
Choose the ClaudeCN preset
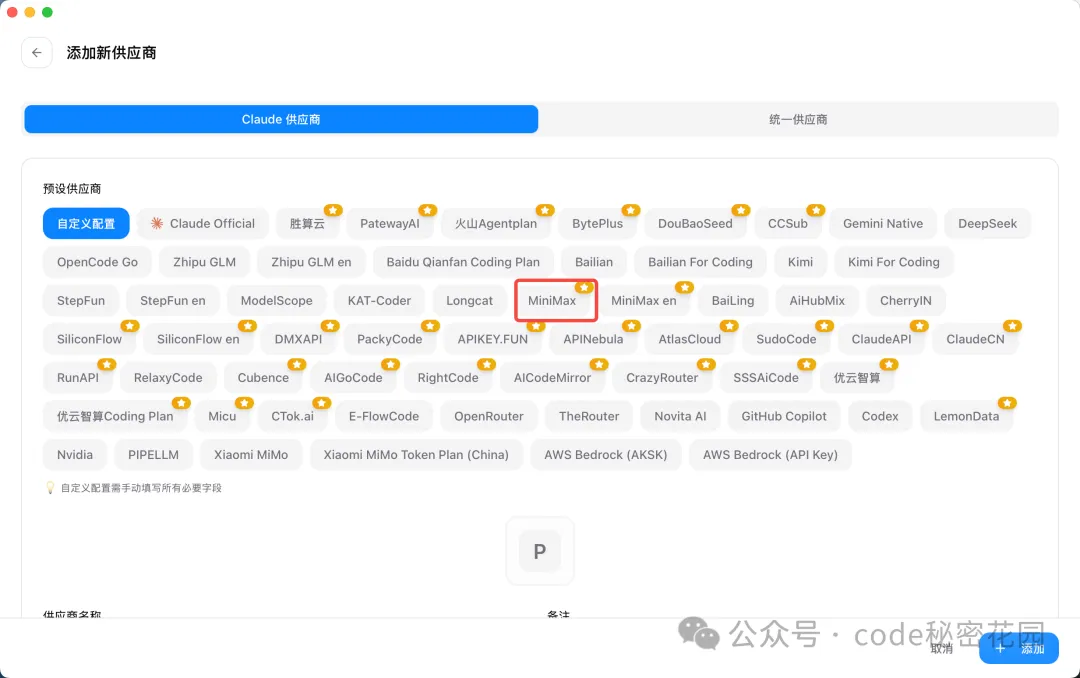[x=975, y=339]
